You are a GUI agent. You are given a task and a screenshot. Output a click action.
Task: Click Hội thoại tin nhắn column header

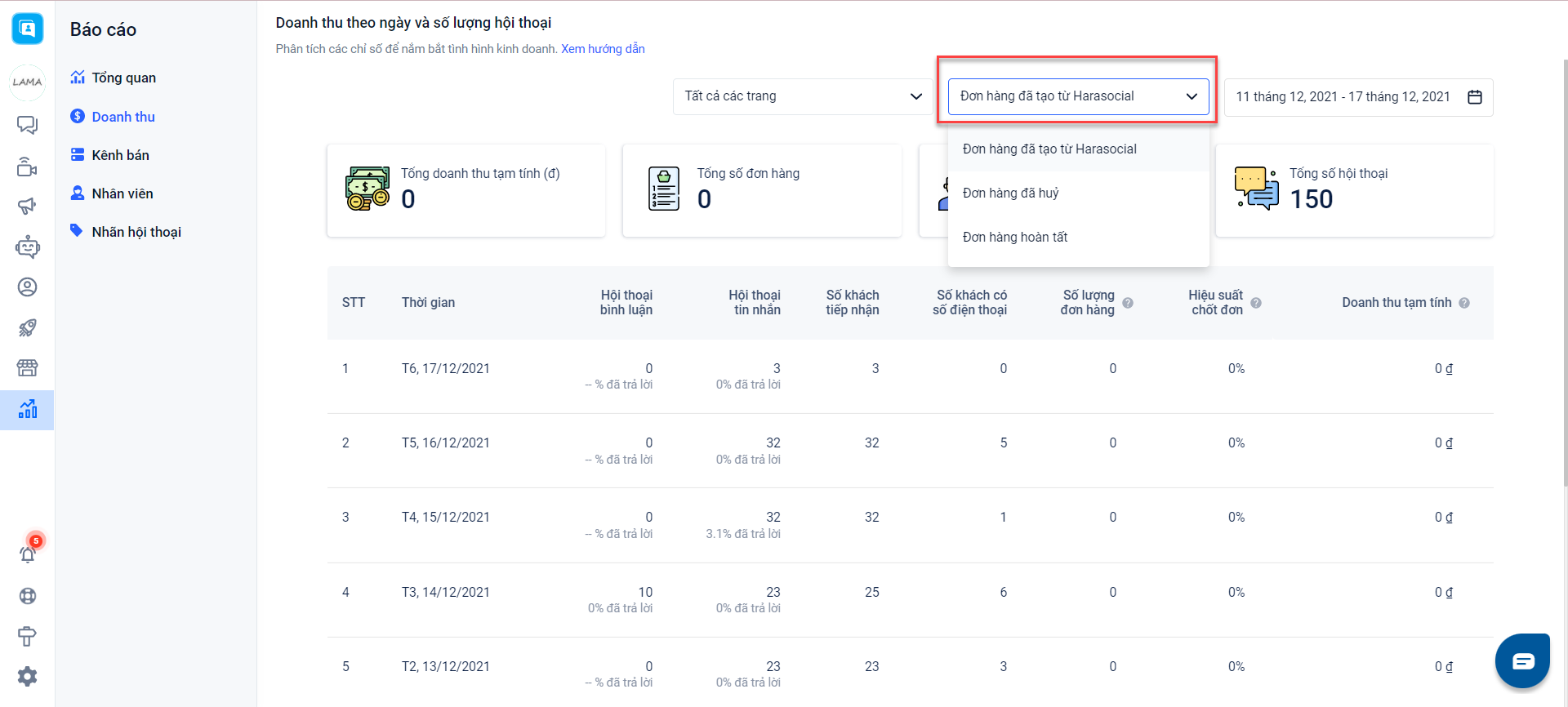(755, 303)
